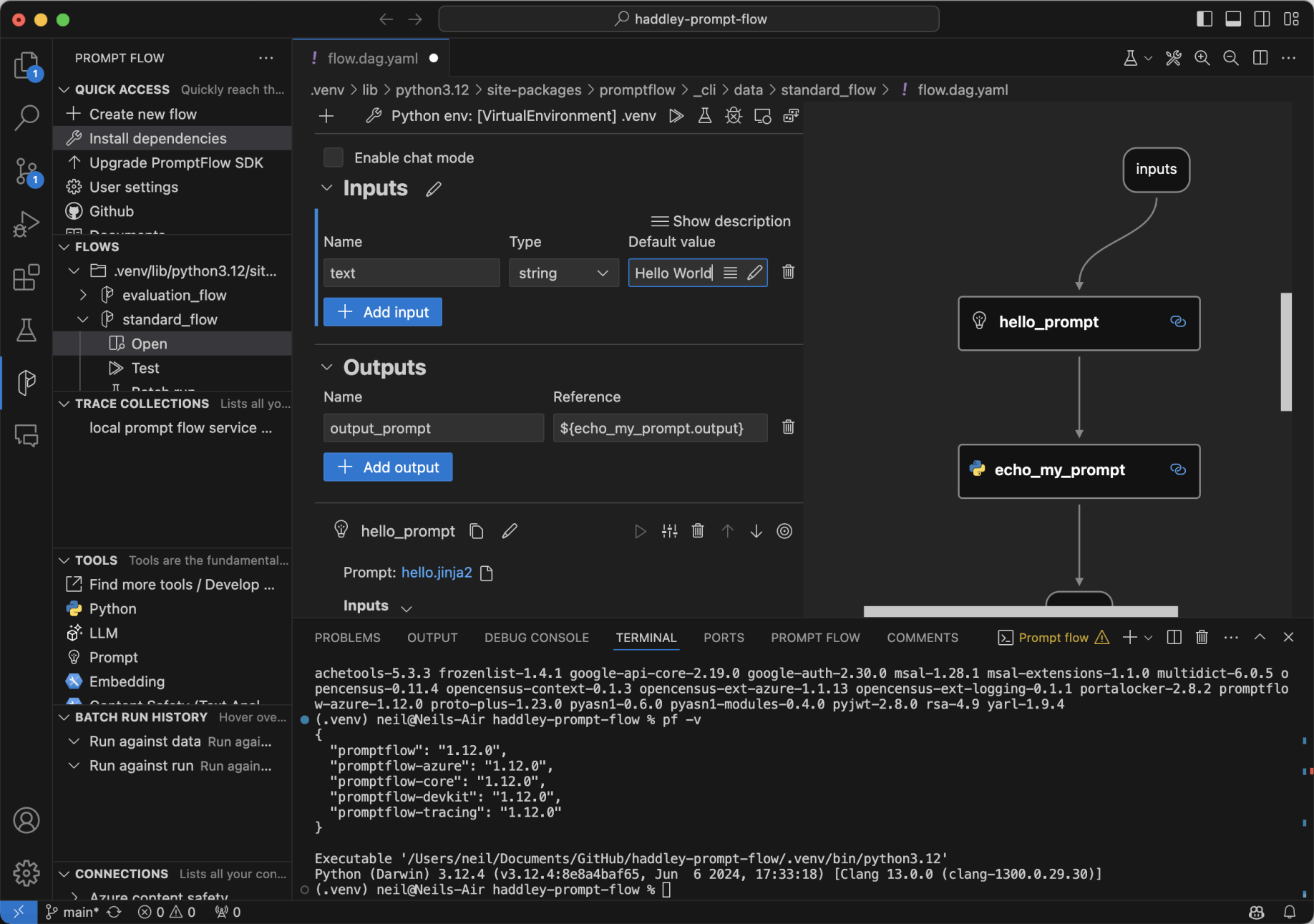The image size is (1314, 924).
Task: Expand the evaluation_flow tree item
Action: tap(84, 295)
